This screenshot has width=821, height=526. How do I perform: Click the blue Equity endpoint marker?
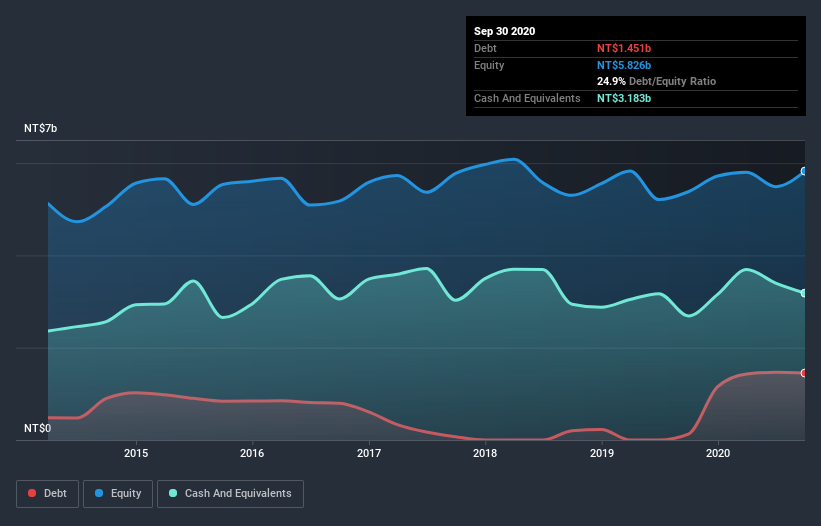pyautogui.click(x=803, y=171)
